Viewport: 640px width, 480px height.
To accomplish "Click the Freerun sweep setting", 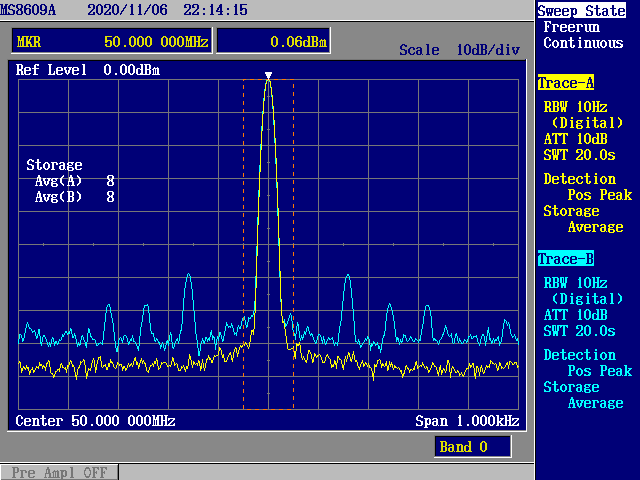I will 571,27.
